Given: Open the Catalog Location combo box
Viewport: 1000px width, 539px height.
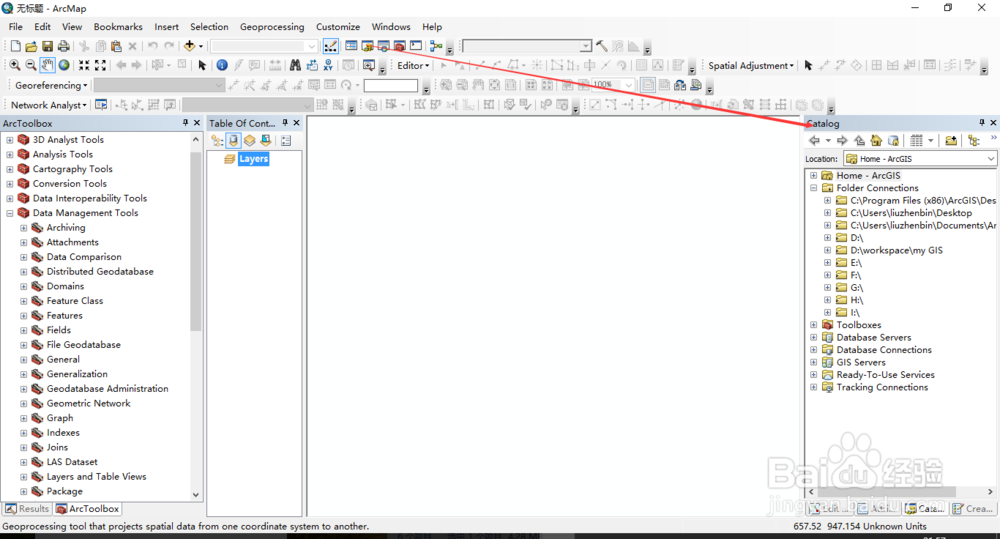Looking at the screenshot, I should [x=920, y=159].
